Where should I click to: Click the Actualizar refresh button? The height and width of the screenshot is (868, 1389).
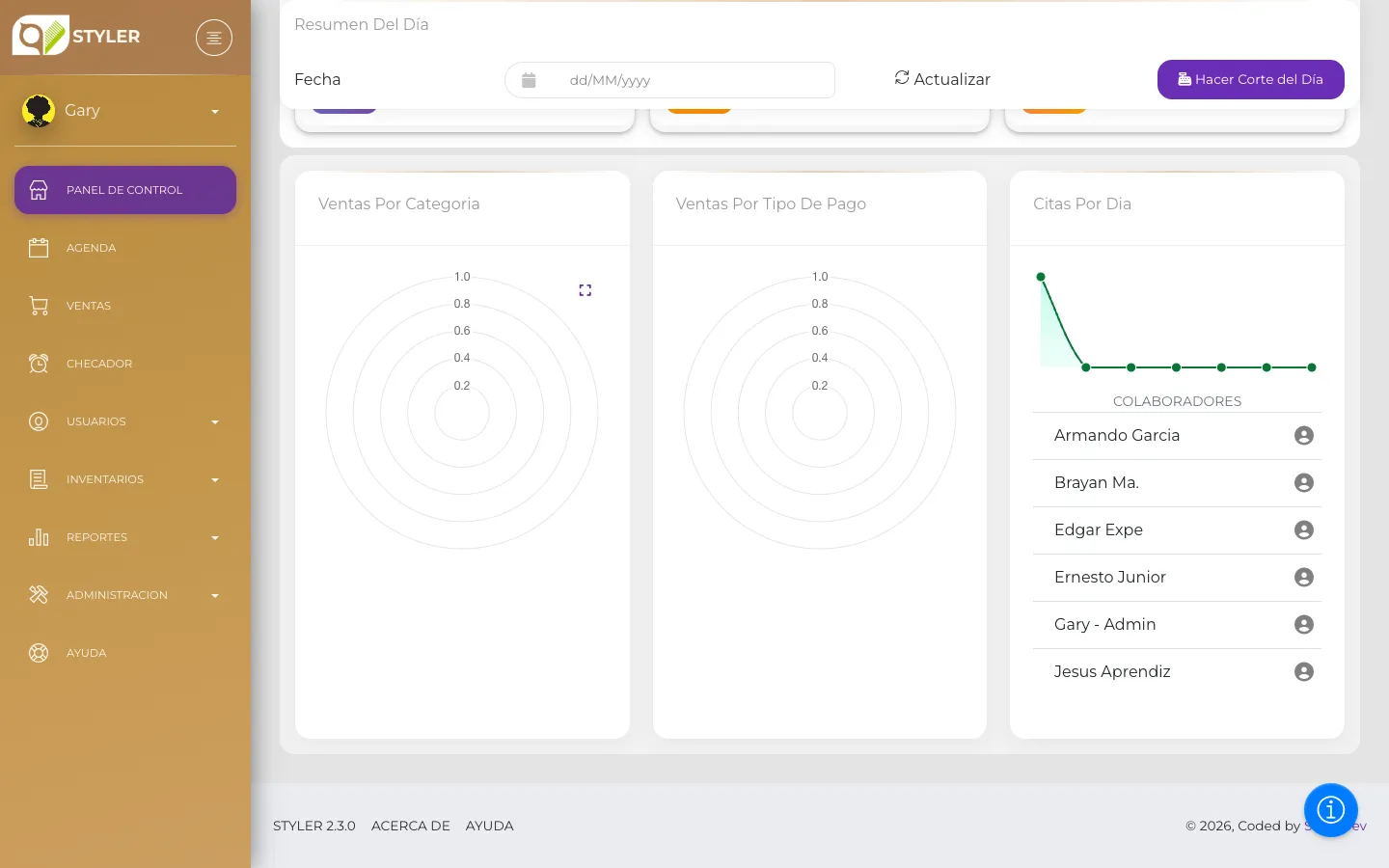[x=942, y=79]
